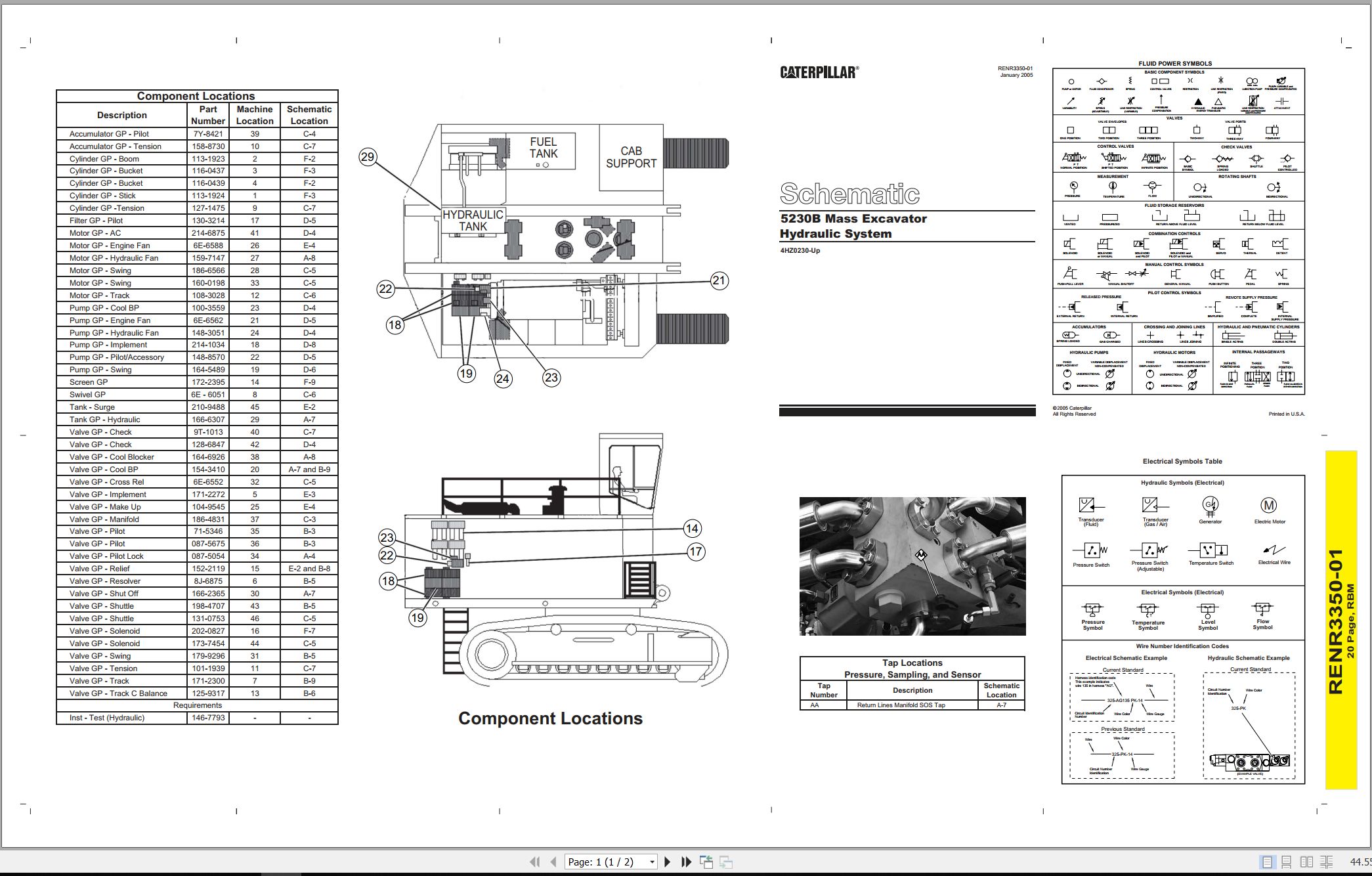Select continuous page layout view
Screen dimensions: 1372x876
1287,862
